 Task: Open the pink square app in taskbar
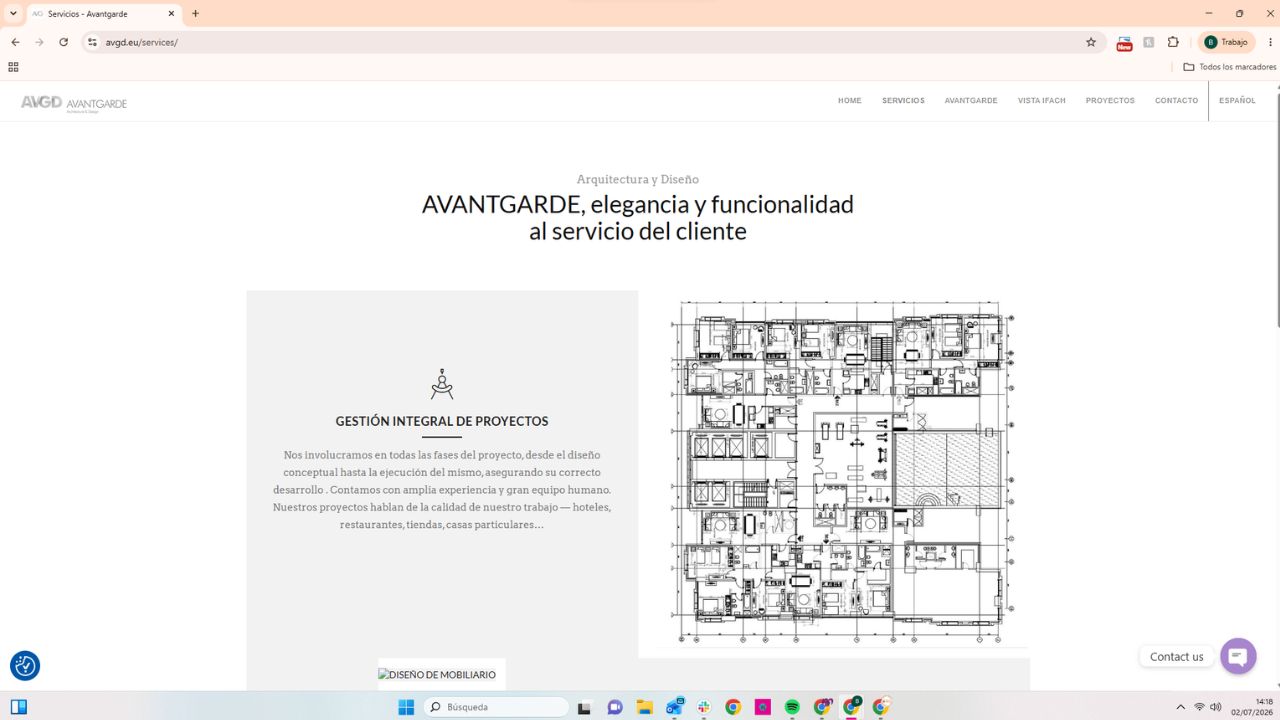763,707
